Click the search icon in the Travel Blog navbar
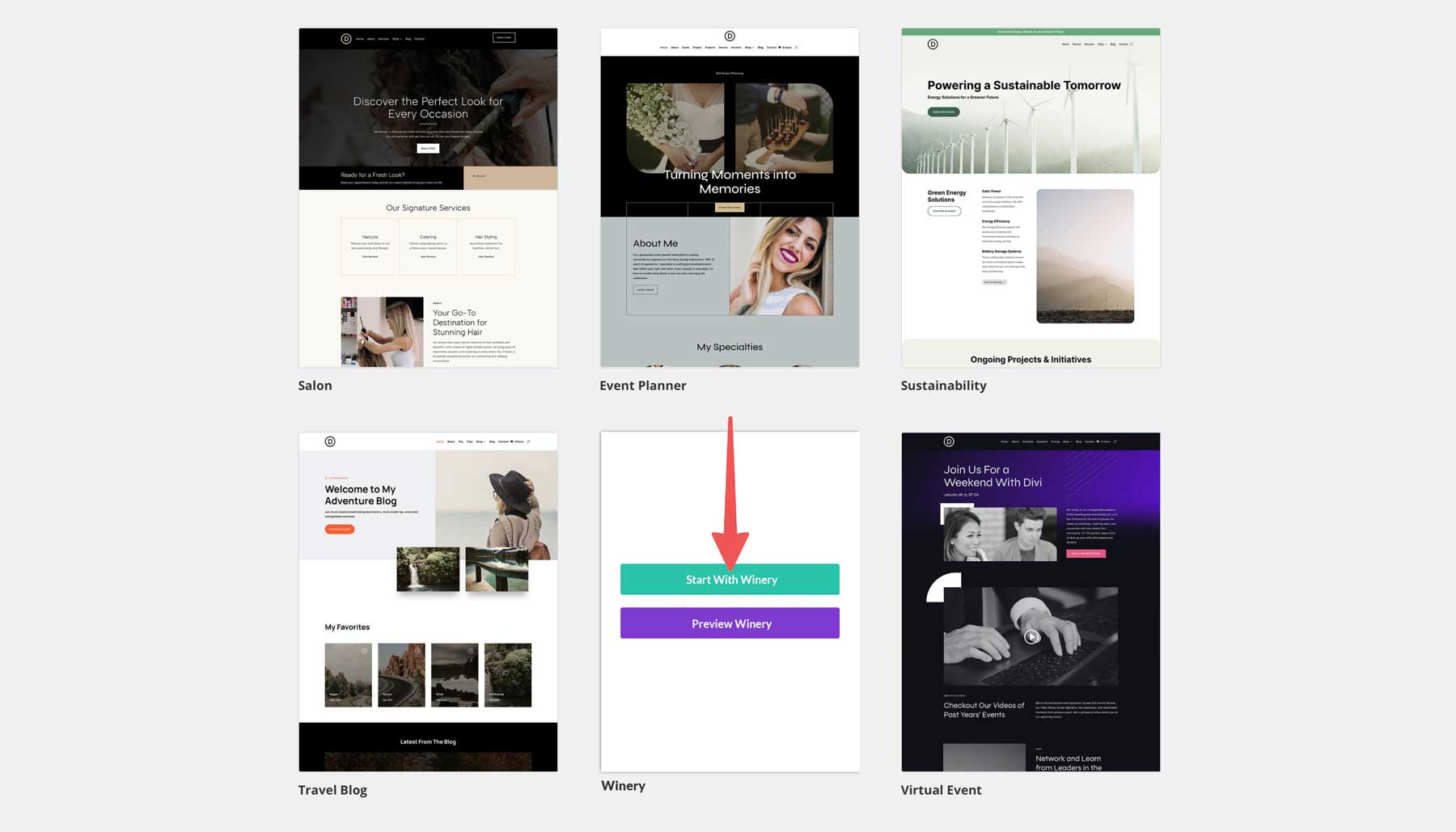This screenshot has height=832, width=1456. [528, 441]
